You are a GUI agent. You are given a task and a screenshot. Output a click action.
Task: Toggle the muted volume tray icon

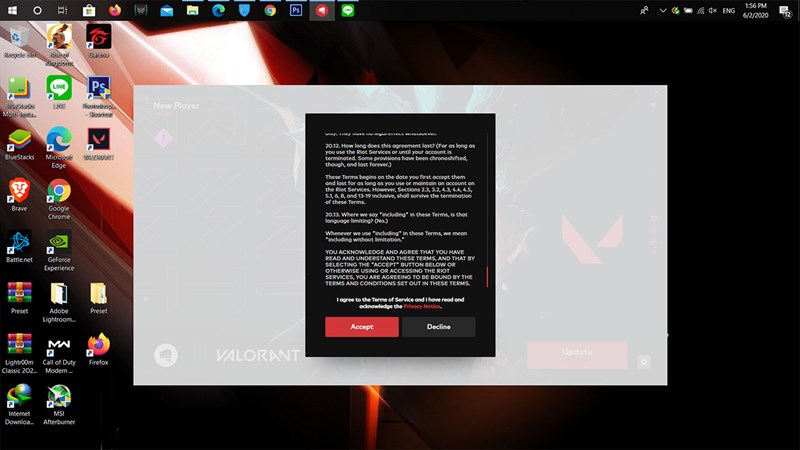pos(713,10)
